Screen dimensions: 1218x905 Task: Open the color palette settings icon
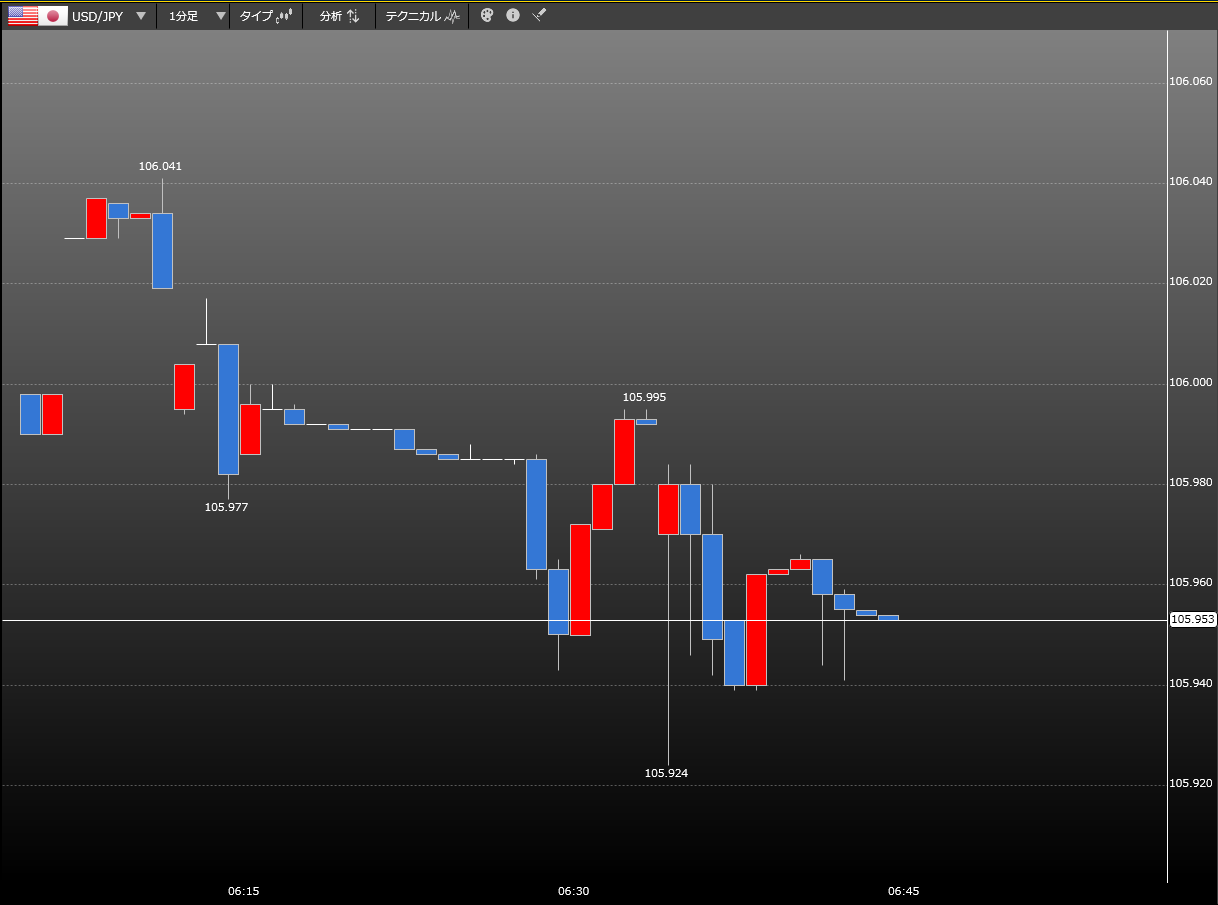pyautogui.click(x=487, y=16)
